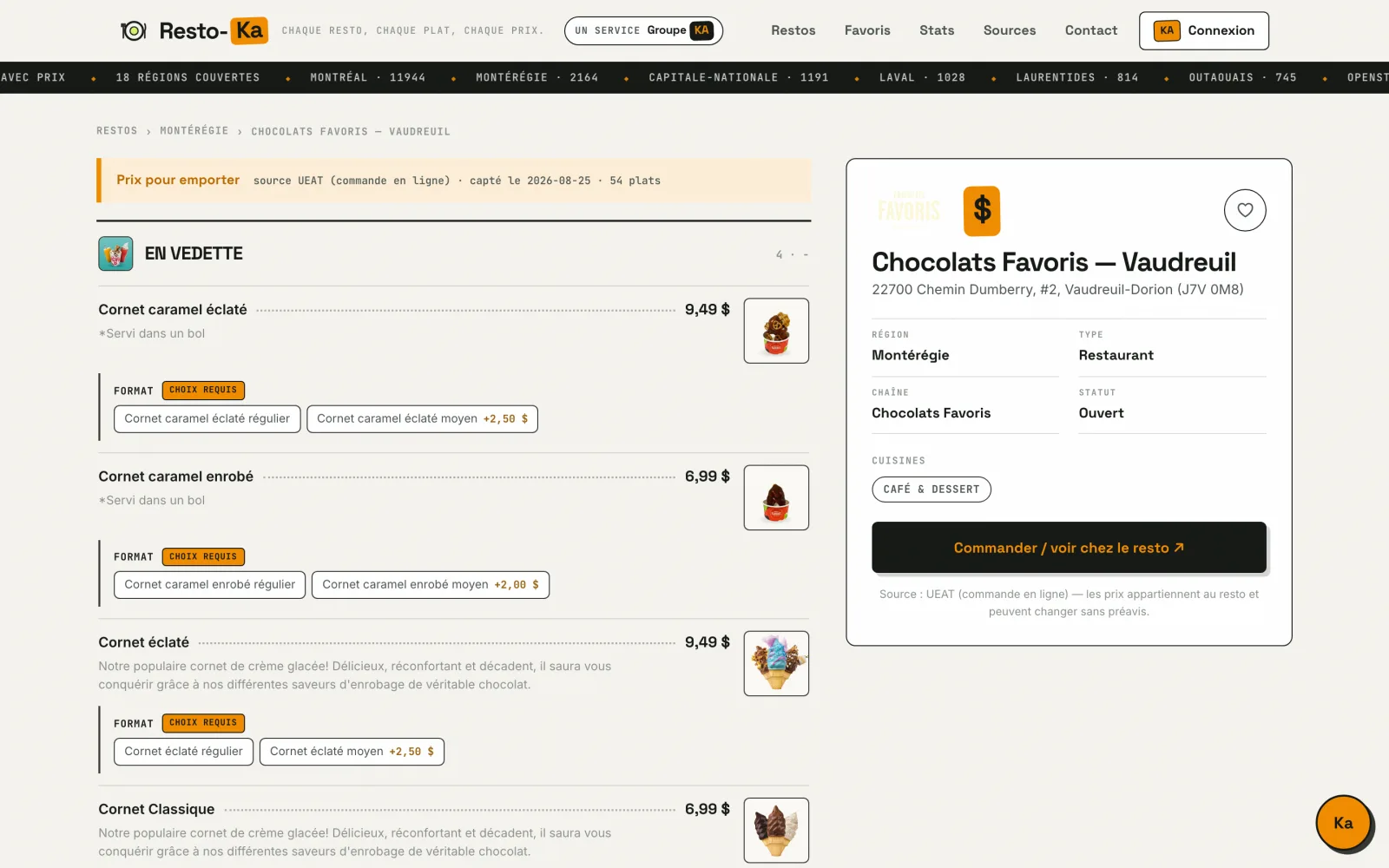Open Cornet caramel éclaté photo thumbnail
Screen dimensions: 1389x868
coord(776,331)
